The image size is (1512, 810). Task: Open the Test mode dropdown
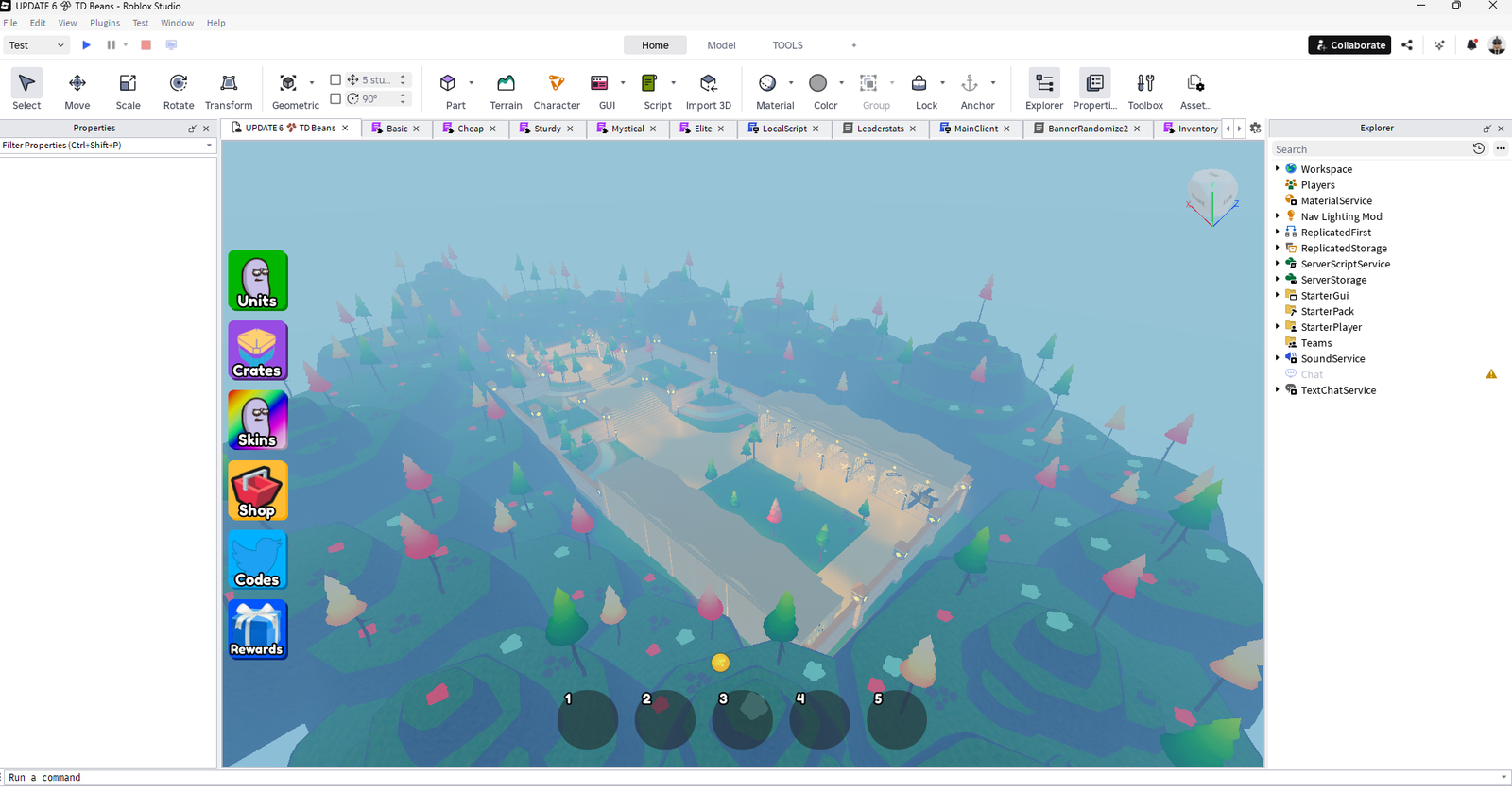tap(37, 45)
